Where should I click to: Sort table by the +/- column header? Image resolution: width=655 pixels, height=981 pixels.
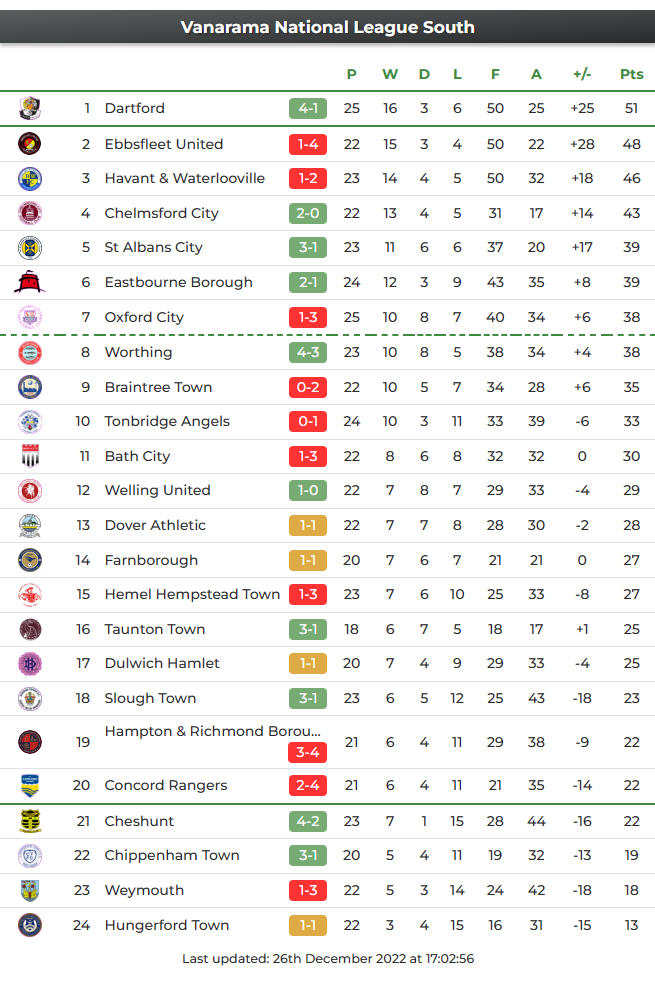(x=582, y=74)
